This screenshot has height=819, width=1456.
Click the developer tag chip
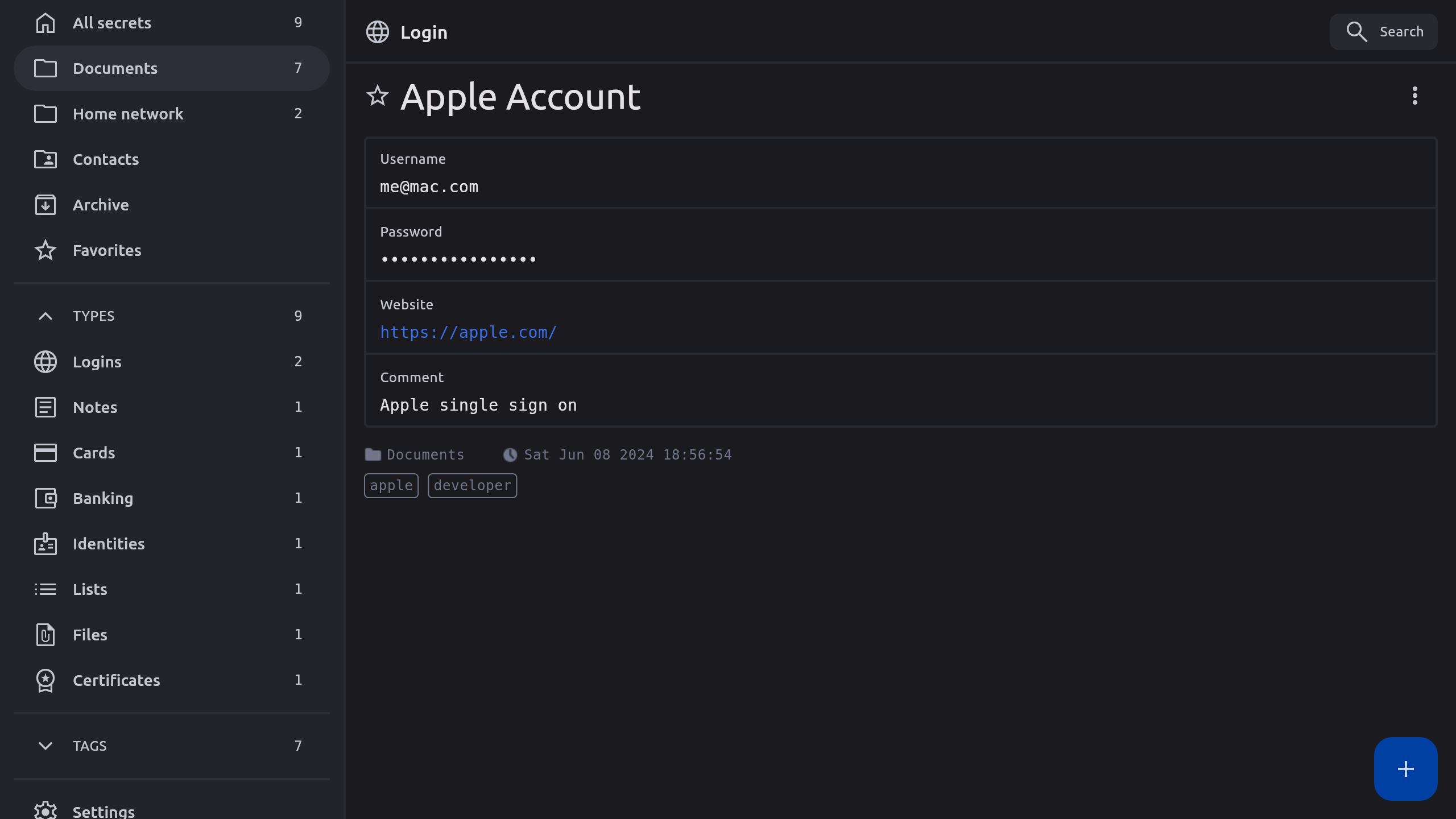click(x=472, y=486)
